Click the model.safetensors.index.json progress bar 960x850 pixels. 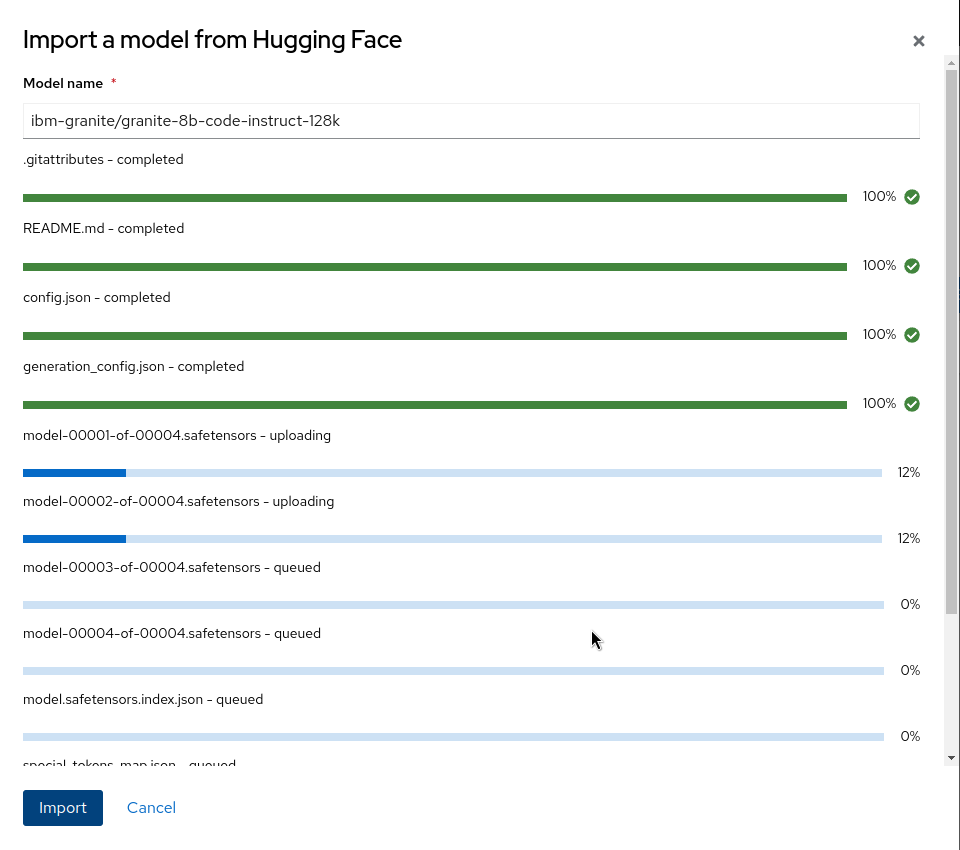[x=454, y=737]
